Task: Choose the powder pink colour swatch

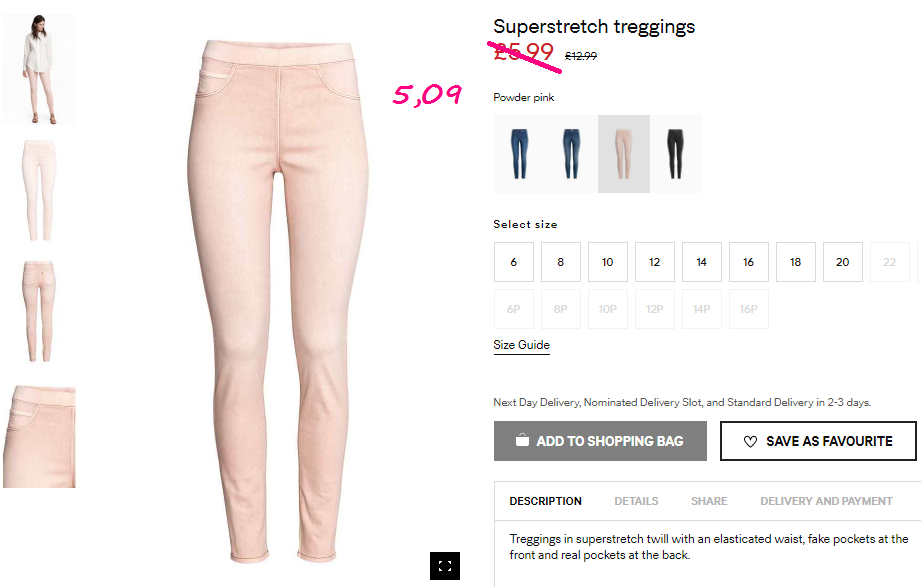Action: (624, 154)
